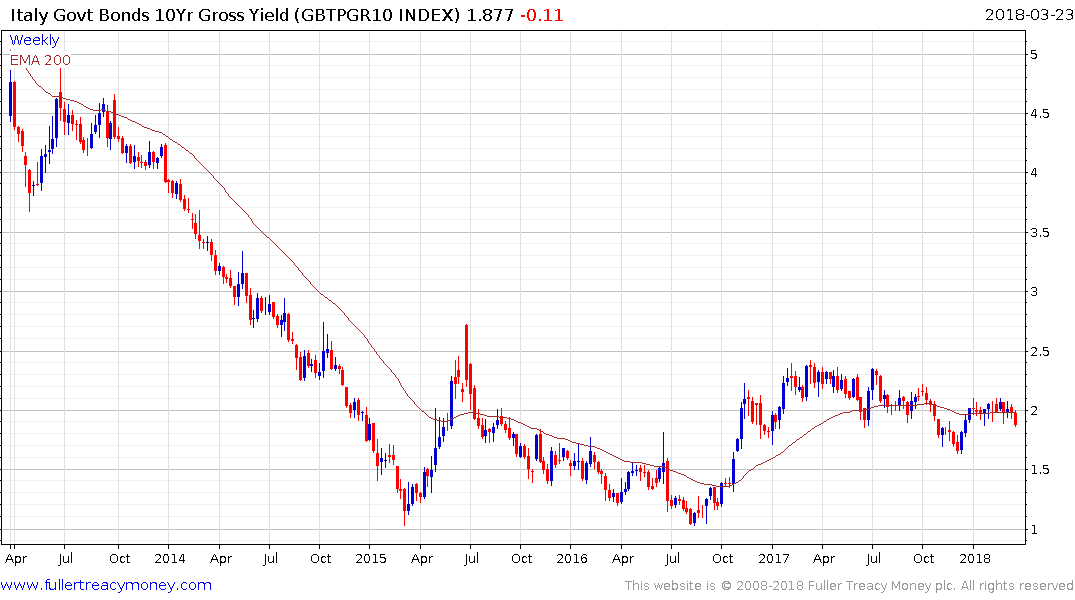
Task: Click the y-axis label '2.5'
Action: click(1039, 352)
